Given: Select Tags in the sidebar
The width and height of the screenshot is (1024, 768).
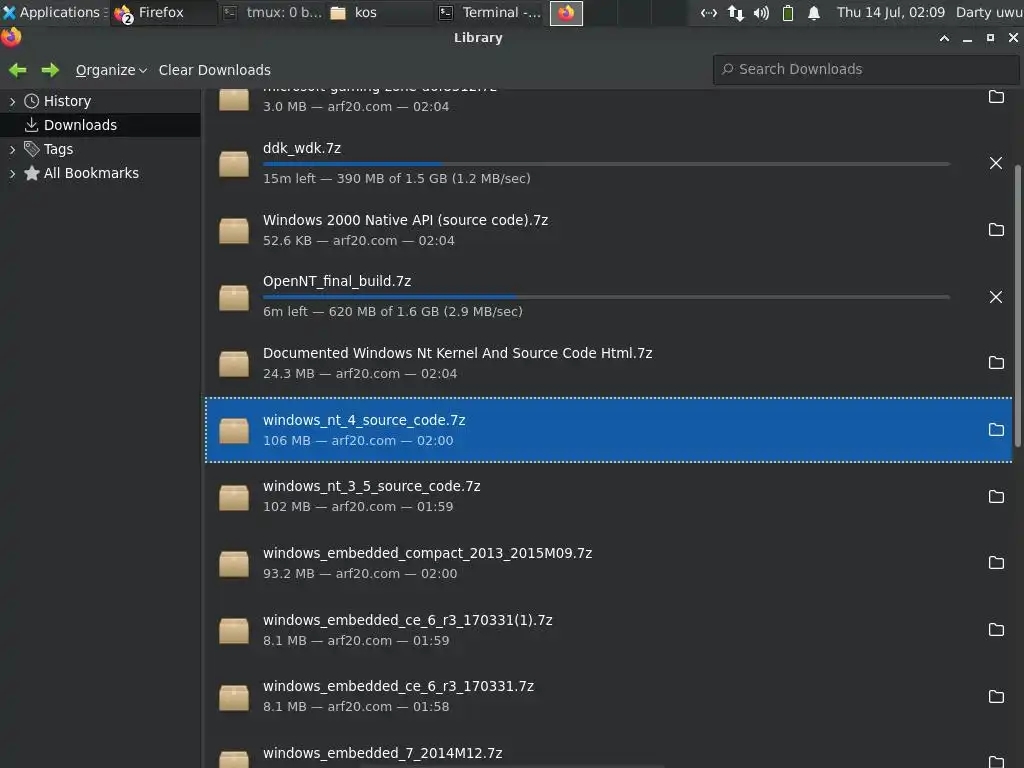Looking at the screenshot, I should (x=58, y=150).
